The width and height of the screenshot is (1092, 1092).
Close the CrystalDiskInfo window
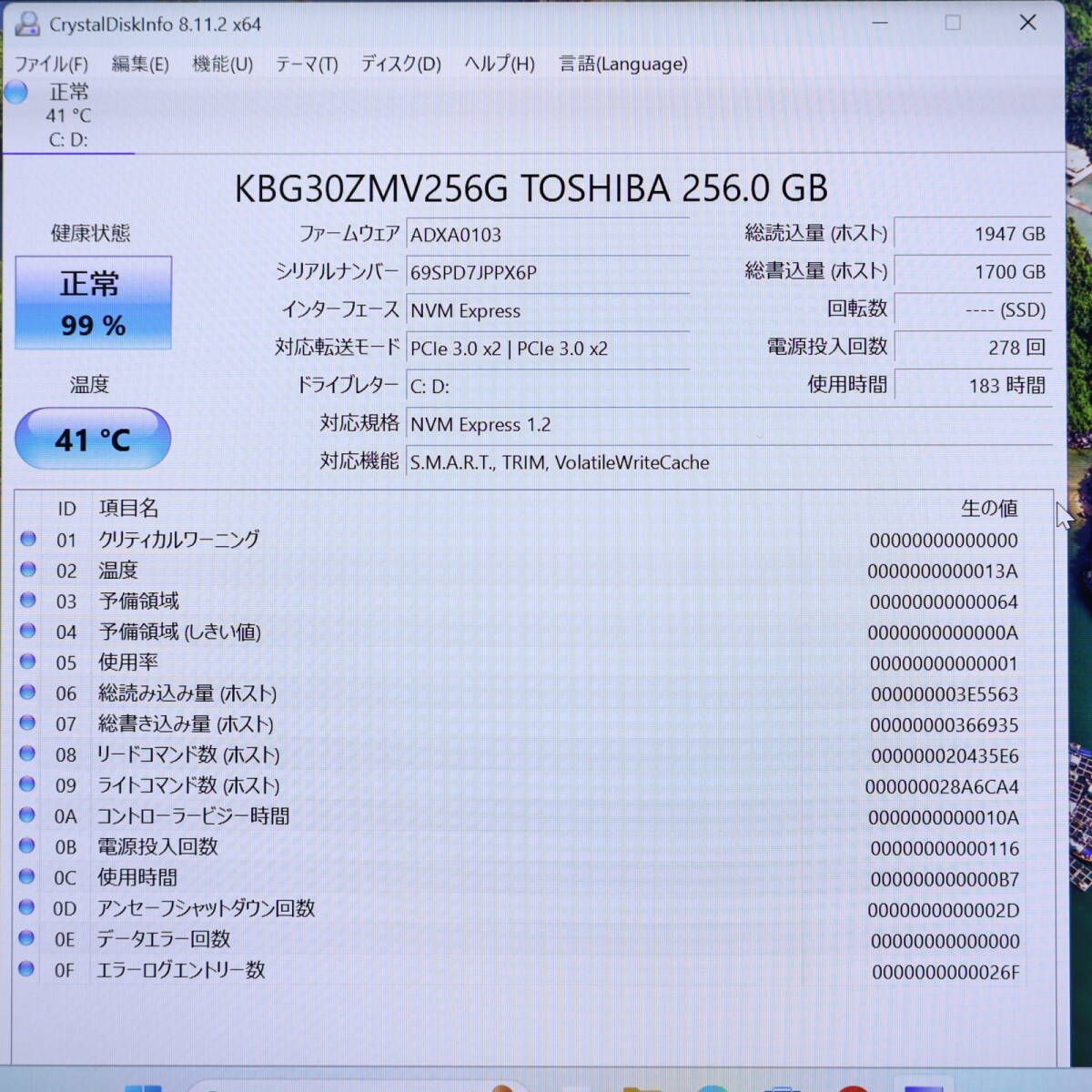point(1028,23)
